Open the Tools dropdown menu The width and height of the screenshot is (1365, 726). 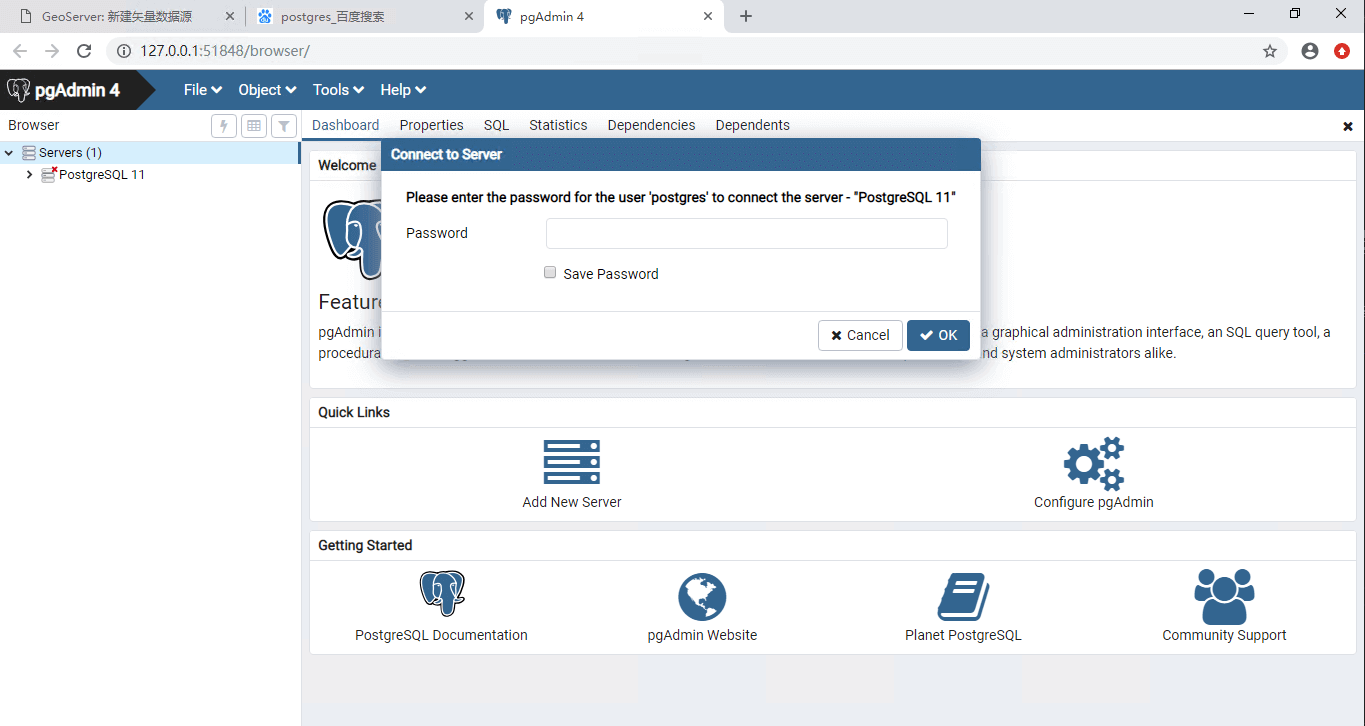pos(338,90)
